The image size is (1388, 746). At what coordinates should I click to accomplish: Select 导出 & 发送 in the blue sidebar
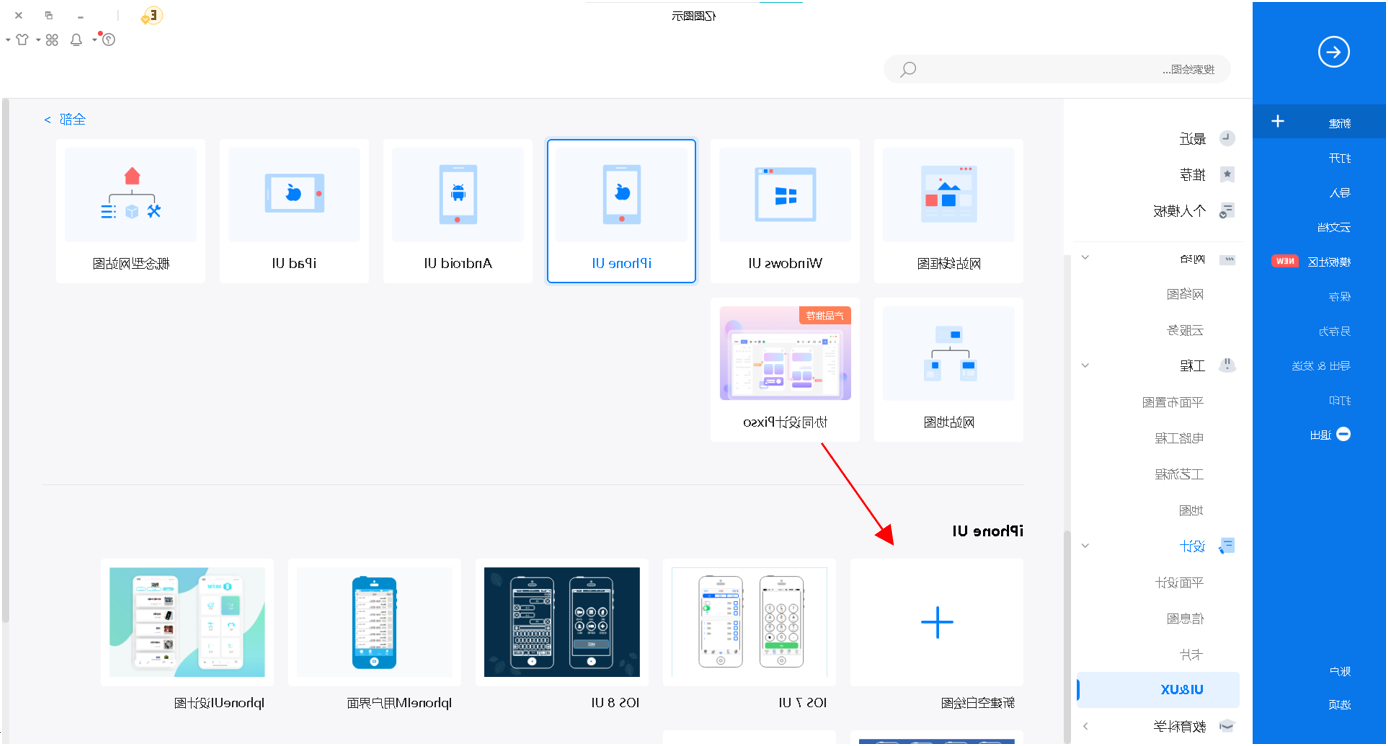[1321, 366]
